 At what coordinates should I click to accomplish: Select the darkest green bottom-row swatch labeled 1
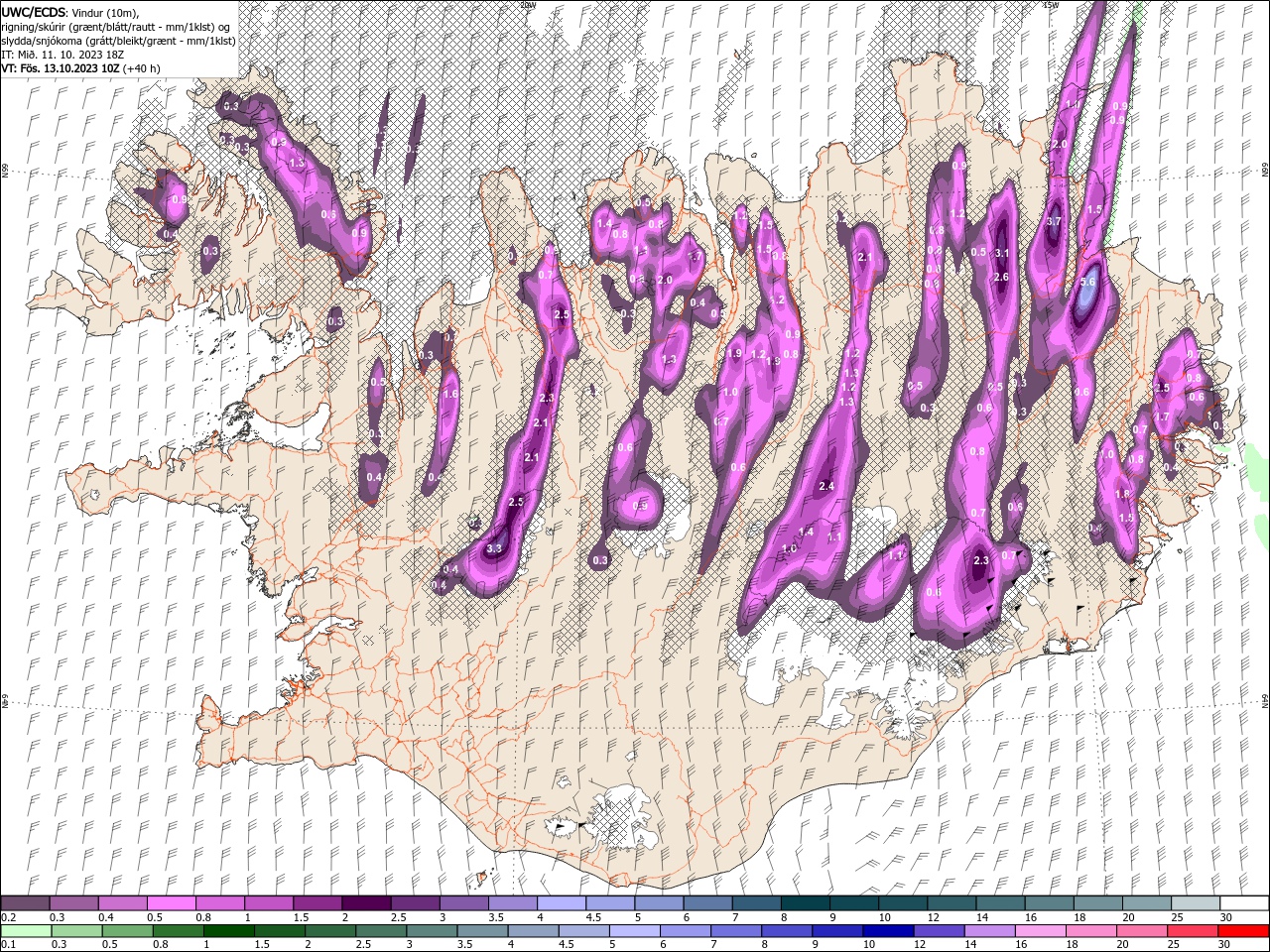pos(229,930)
